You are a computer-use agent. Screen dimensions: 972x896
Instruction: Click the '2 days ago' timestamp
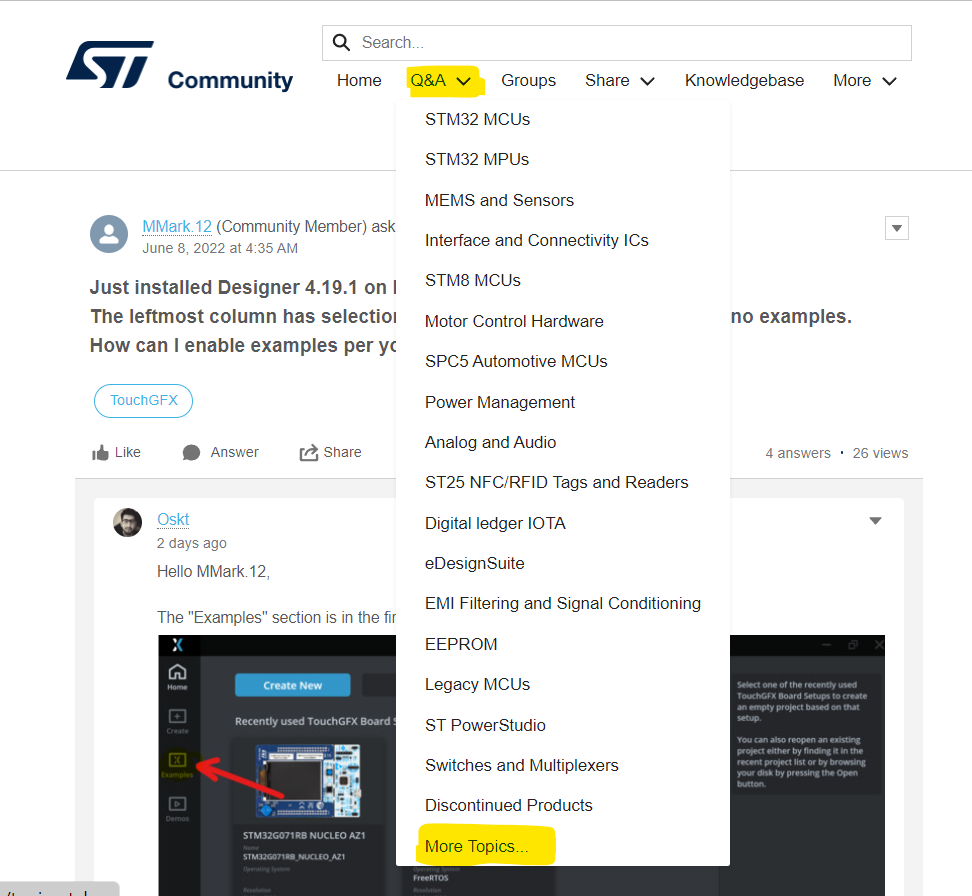(192, 543)
